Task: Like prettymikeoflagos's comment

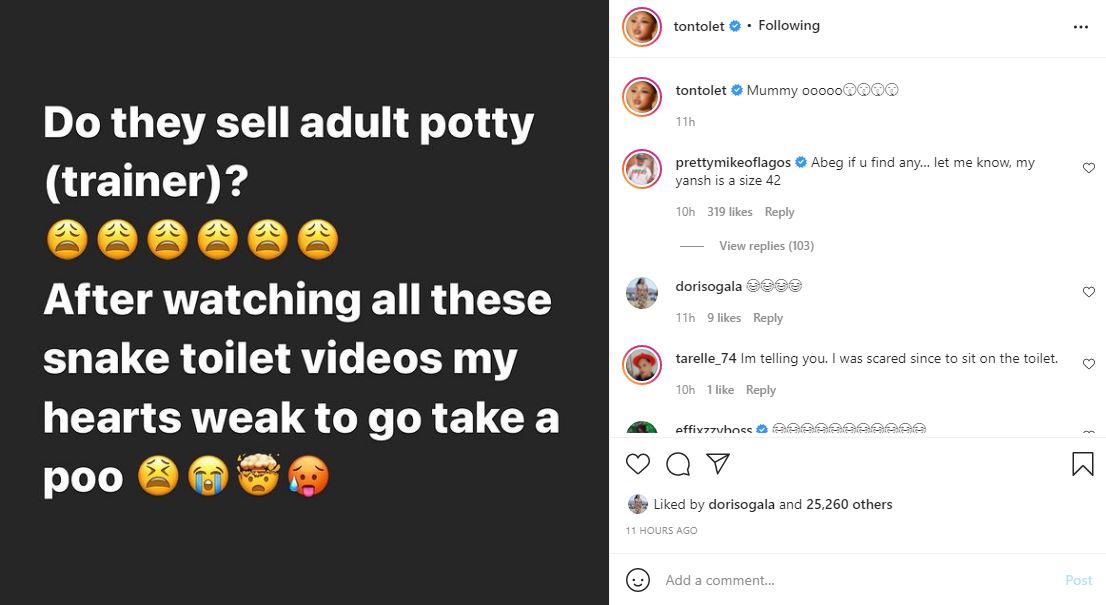Action: 1089,168
